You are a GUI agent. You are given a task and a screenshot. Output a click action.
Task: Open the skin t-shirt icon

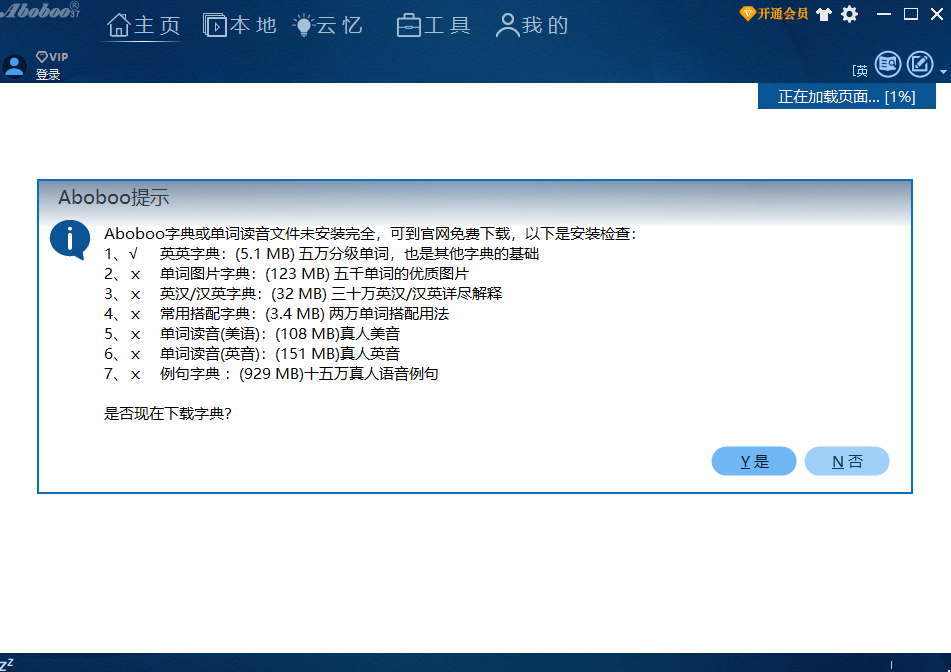click(x=824, y=14)
